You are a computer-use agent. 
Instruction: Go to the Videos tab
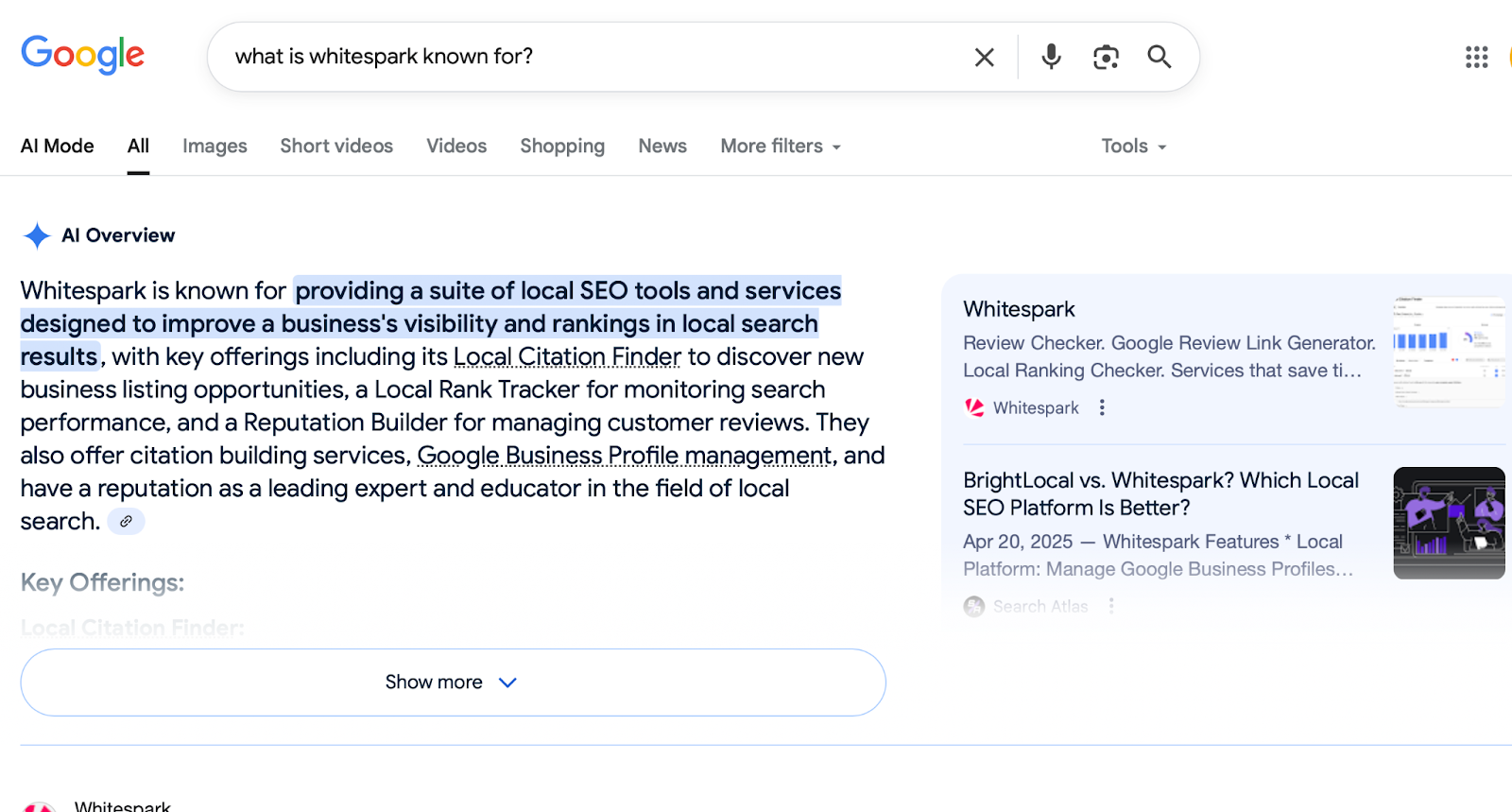[x=456, y=146]
